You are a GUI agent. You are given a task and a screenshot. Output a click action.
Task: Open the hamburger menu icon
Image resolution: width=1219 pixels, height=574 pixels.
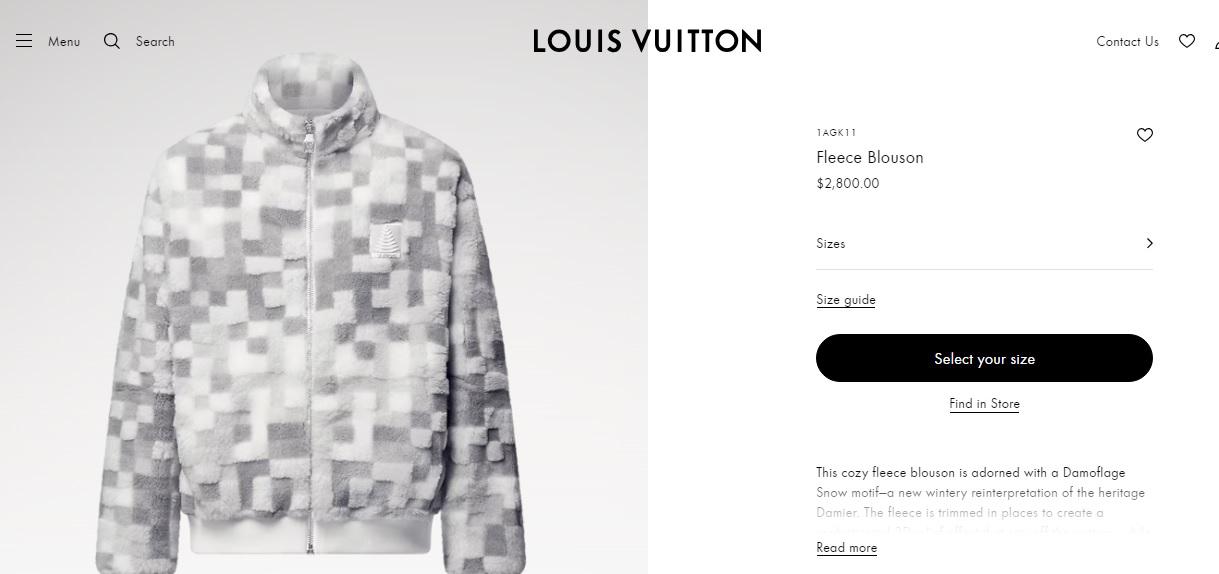point(24,41)
